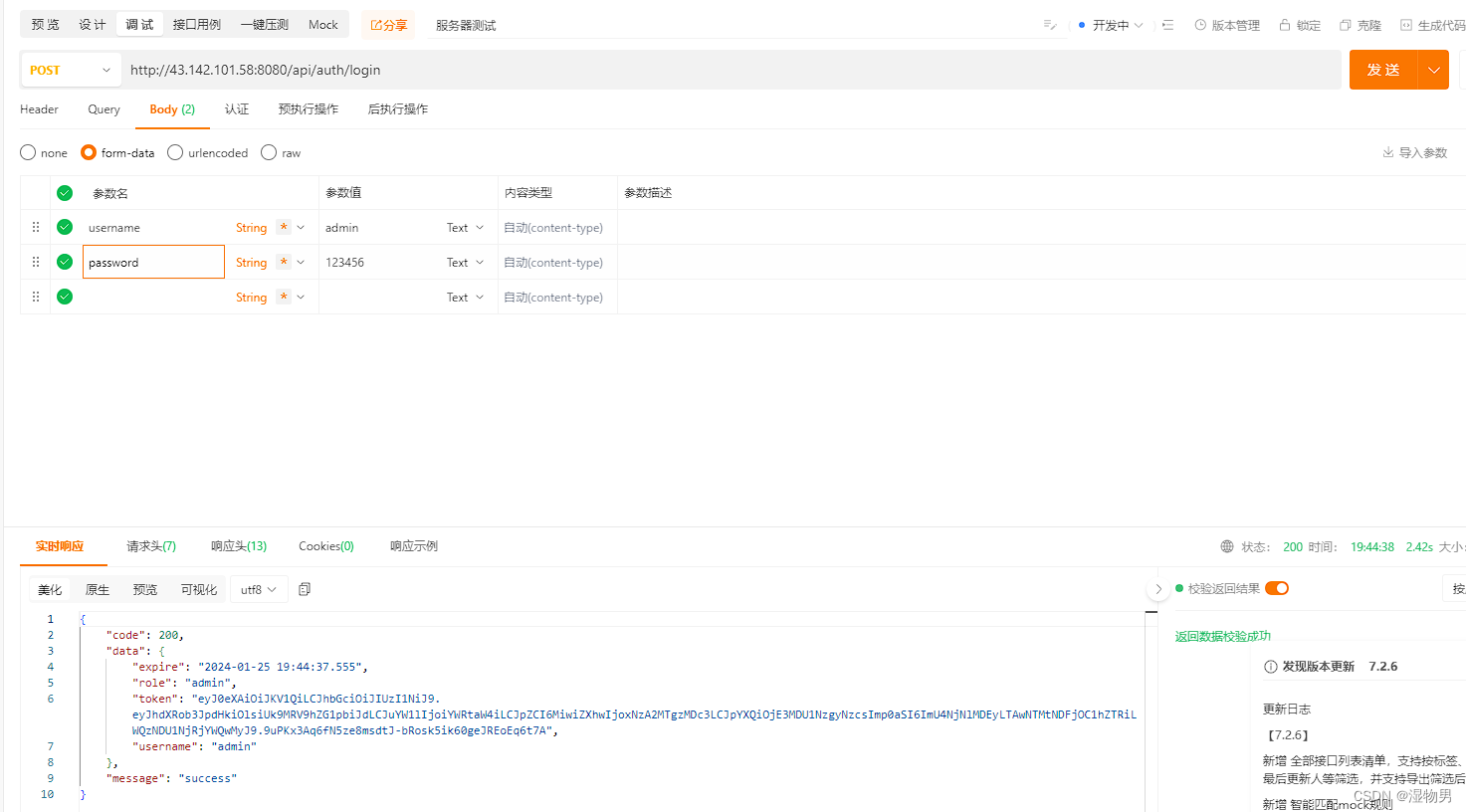Viewport: 1466px width, 812px height.
Task: Click the description edit icon beside 开发中
Action: coord(1049,25)
